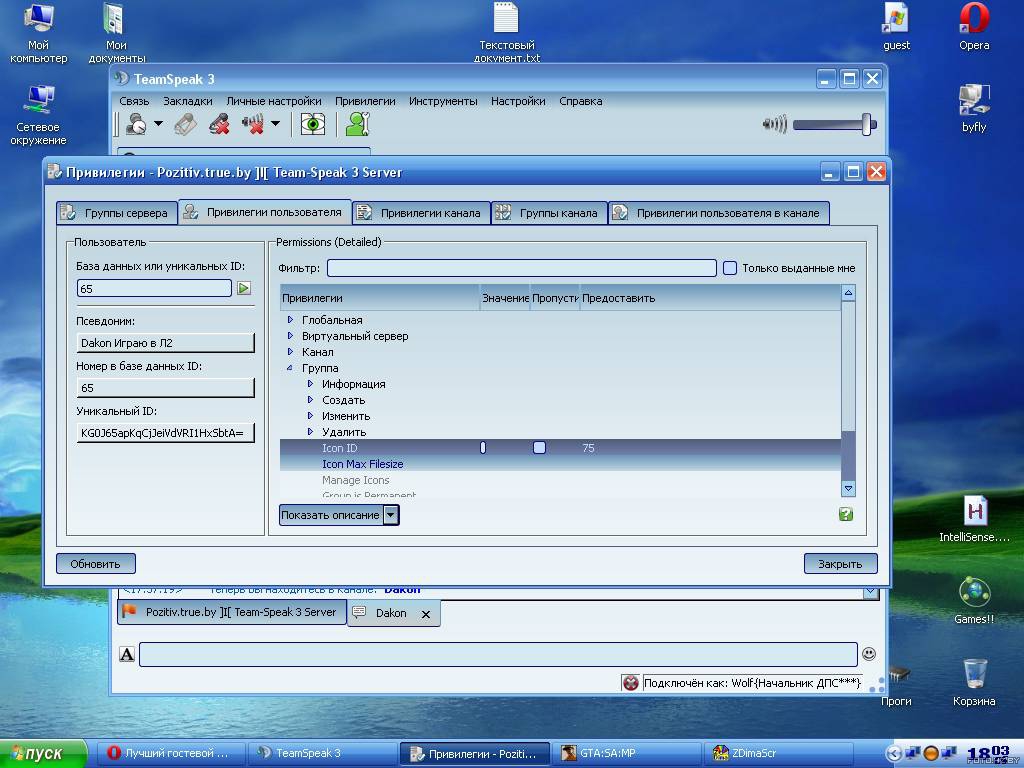Select the 'Icon Max Filesize' permission row
Viewport: 1024px width, 768px height.
pos(560,464)
